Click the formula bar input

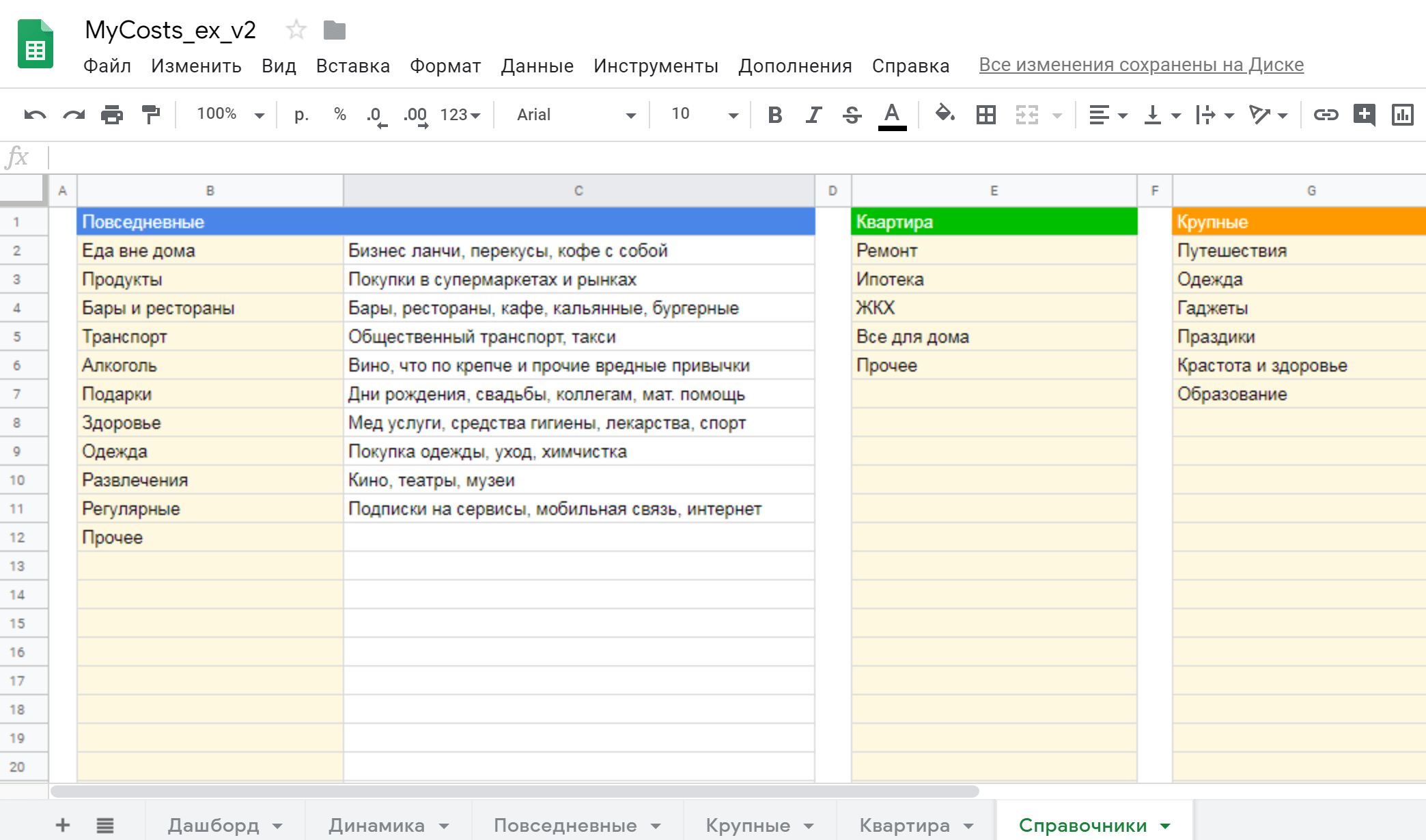point(738,158)
